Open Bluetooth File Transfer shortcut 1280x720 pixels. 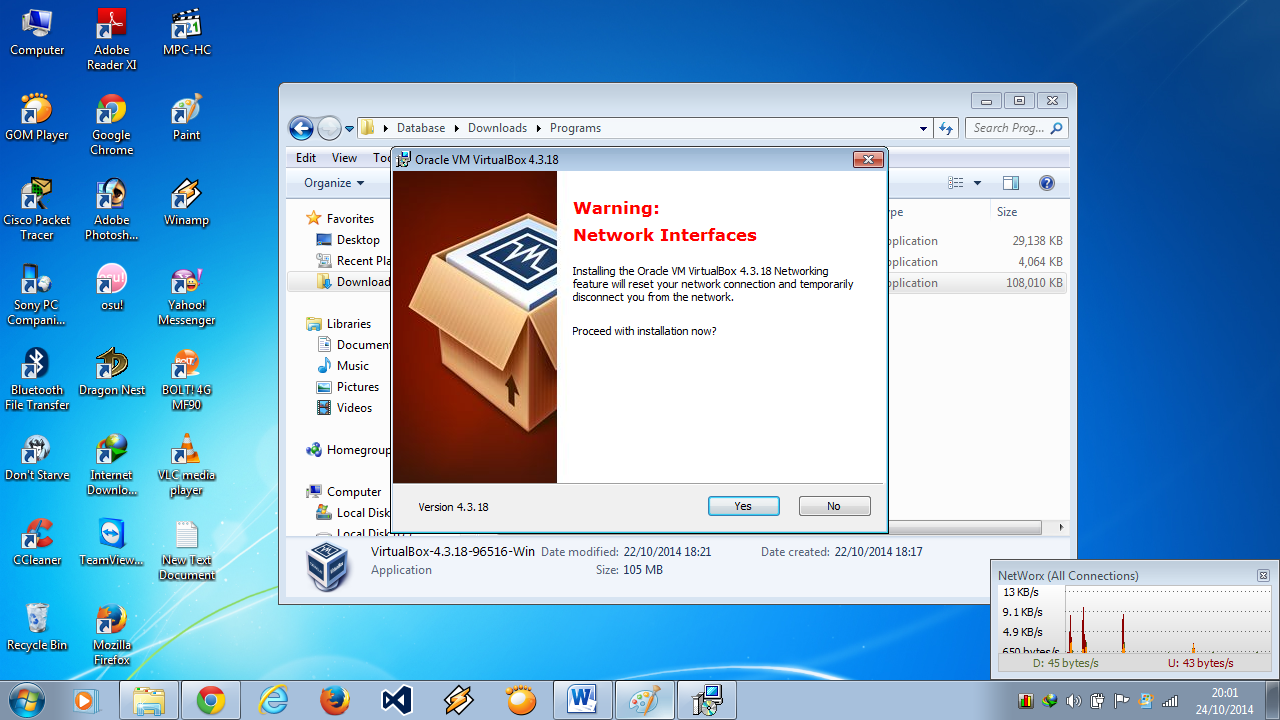point(37,379)
